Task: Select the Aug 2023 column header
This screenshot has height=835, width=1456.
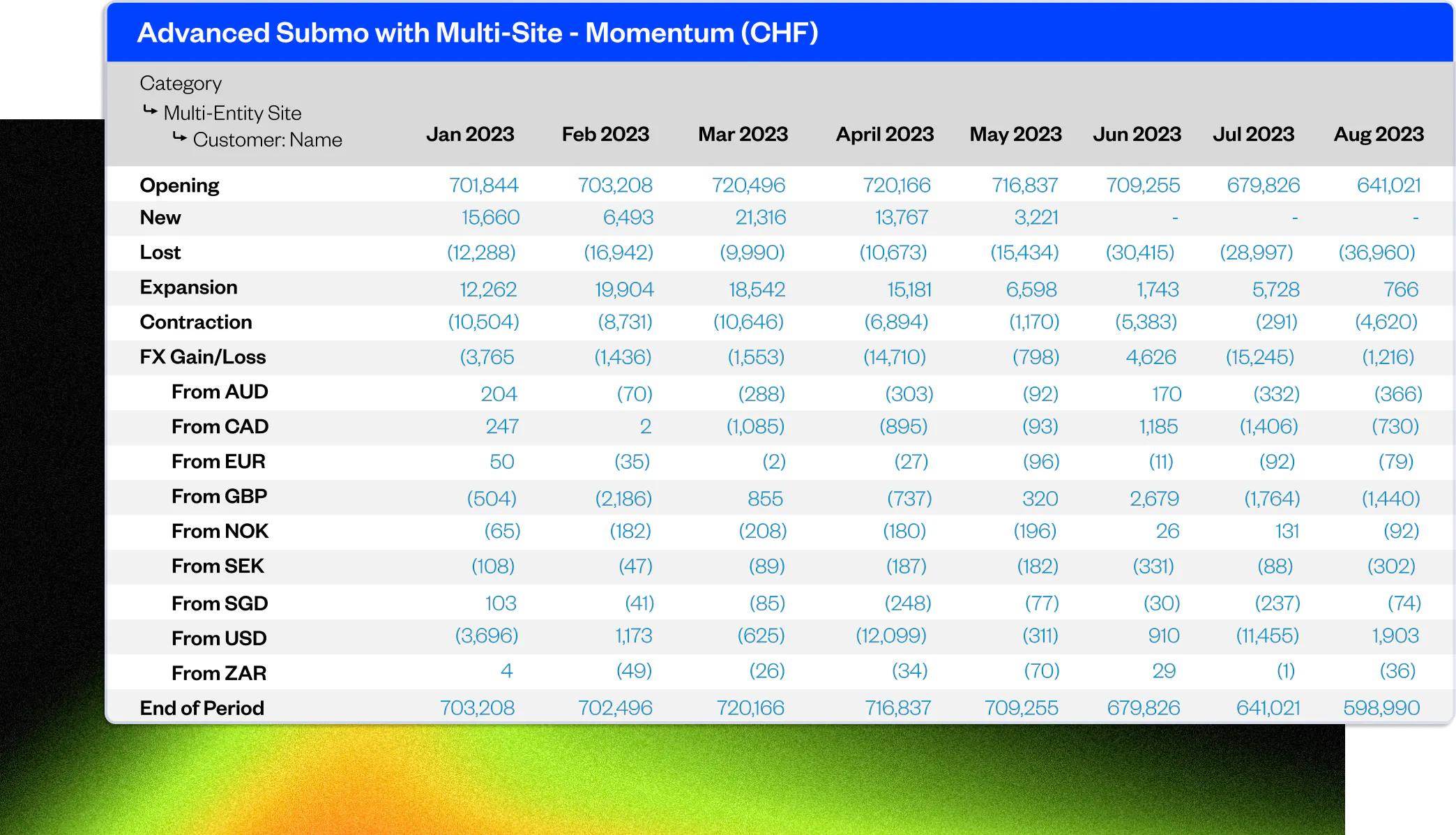Action: point(1379,134)
